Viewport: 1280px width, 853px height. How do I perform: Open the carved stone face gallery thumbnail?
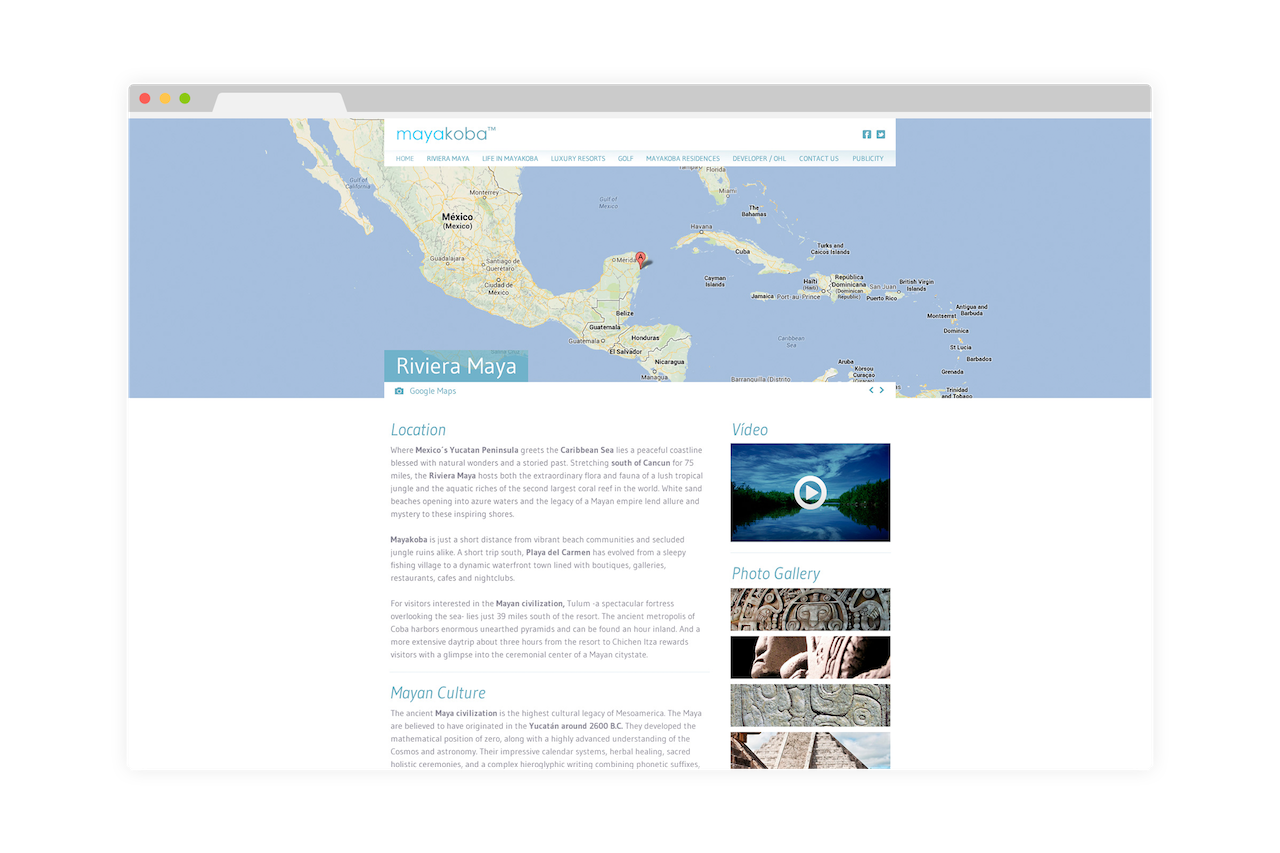pyautogui.click(x=810, y=609)
